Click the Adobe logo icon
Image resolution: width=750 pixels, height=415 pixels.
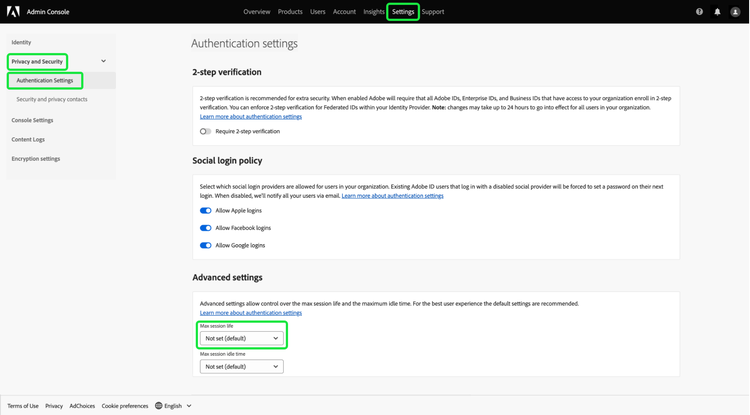(13, 11)
